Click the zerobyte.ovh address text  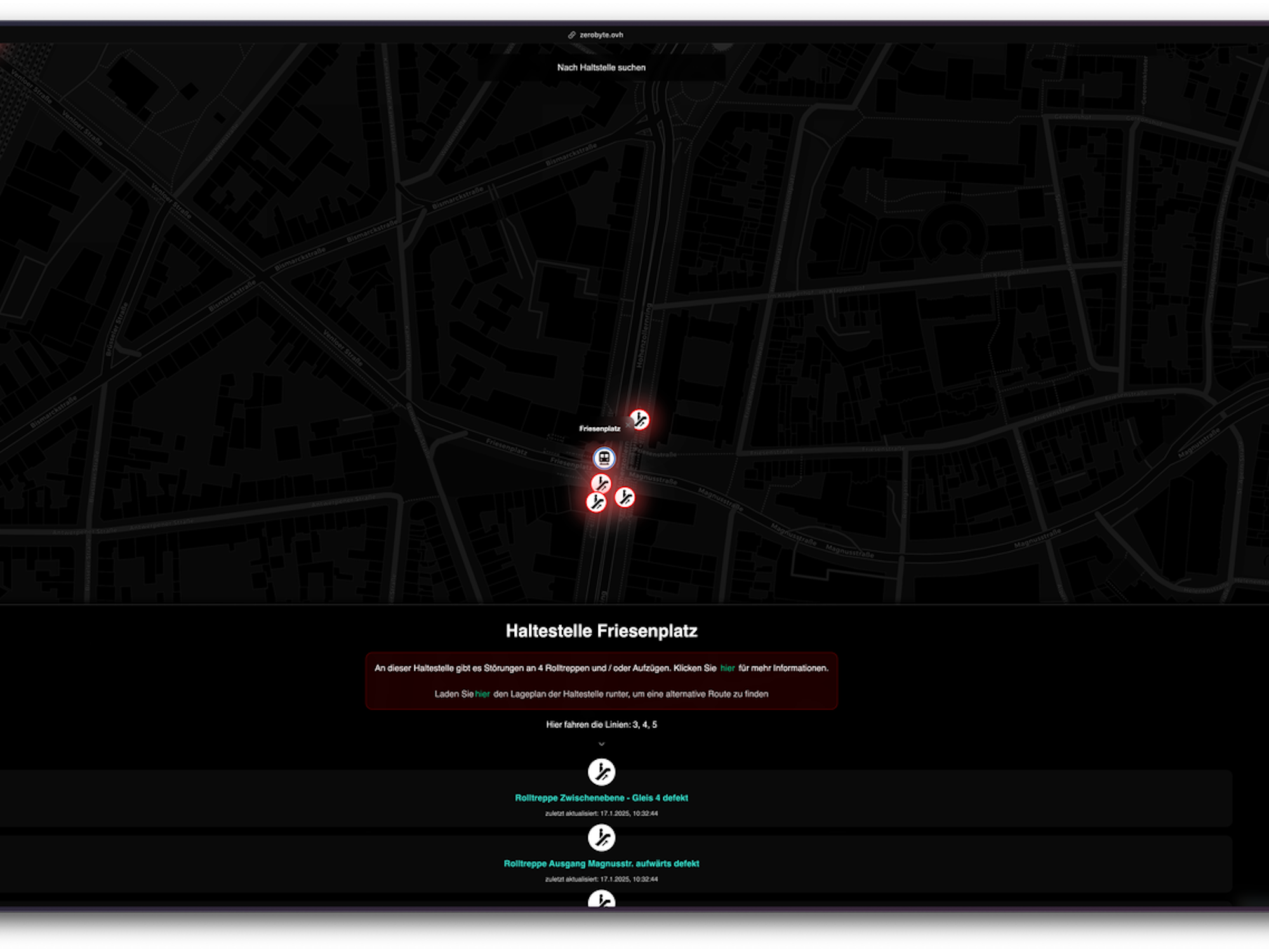[601, 35]
